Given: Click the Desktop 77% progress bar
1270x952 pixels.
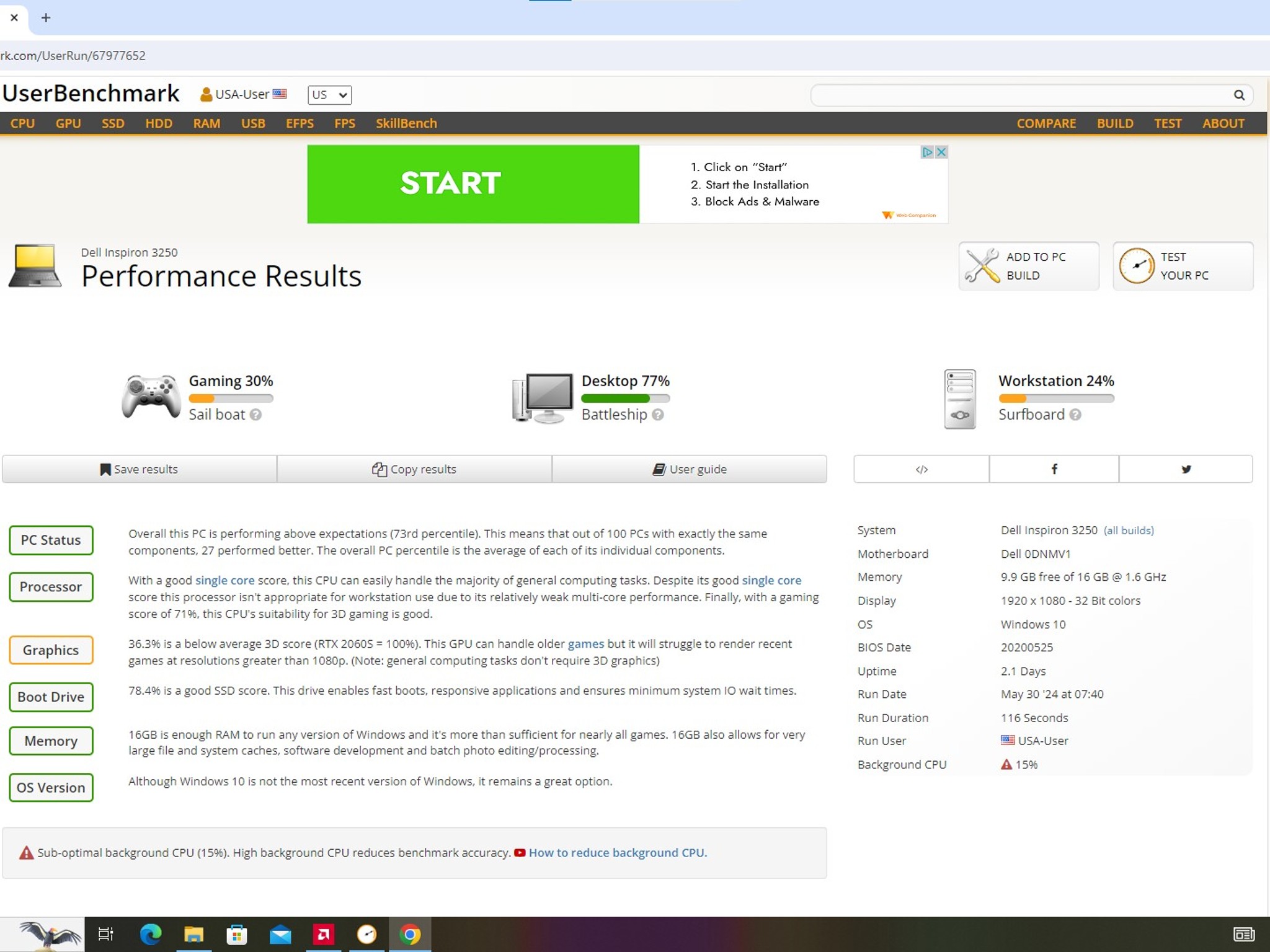Looking at the screenshot, I should (625, 398).
